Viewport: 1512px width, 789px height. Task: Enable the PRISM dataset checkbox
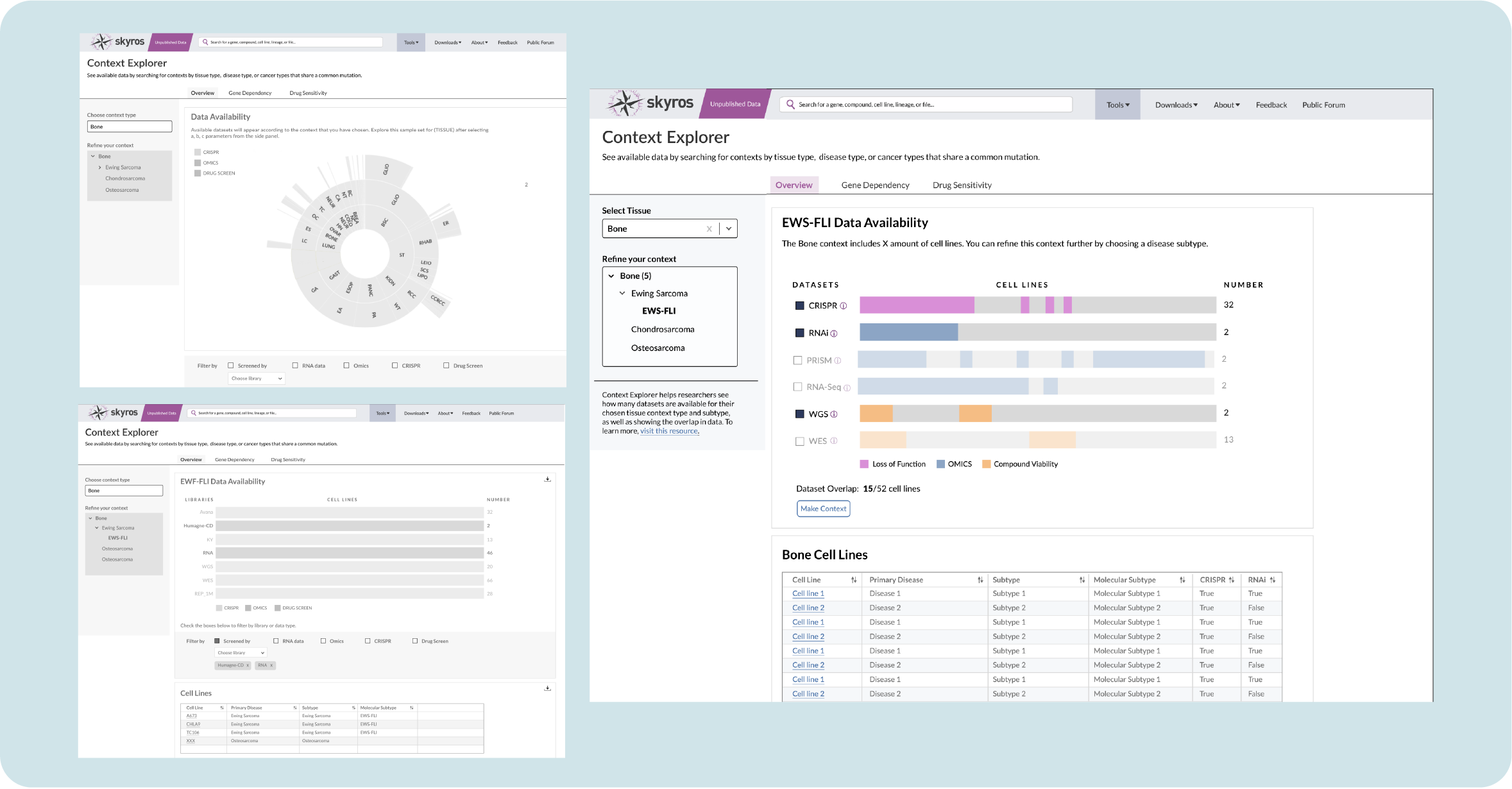(x=798, y=361)
